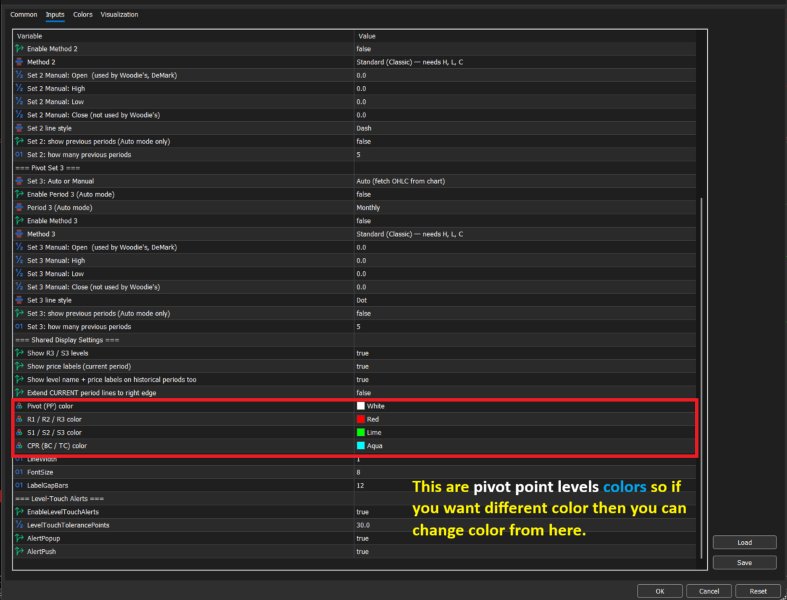Viewport: 787px width, 600px height.
Task: Click the LevelTouchTolerancePoints icon
Action: point(19,525)
